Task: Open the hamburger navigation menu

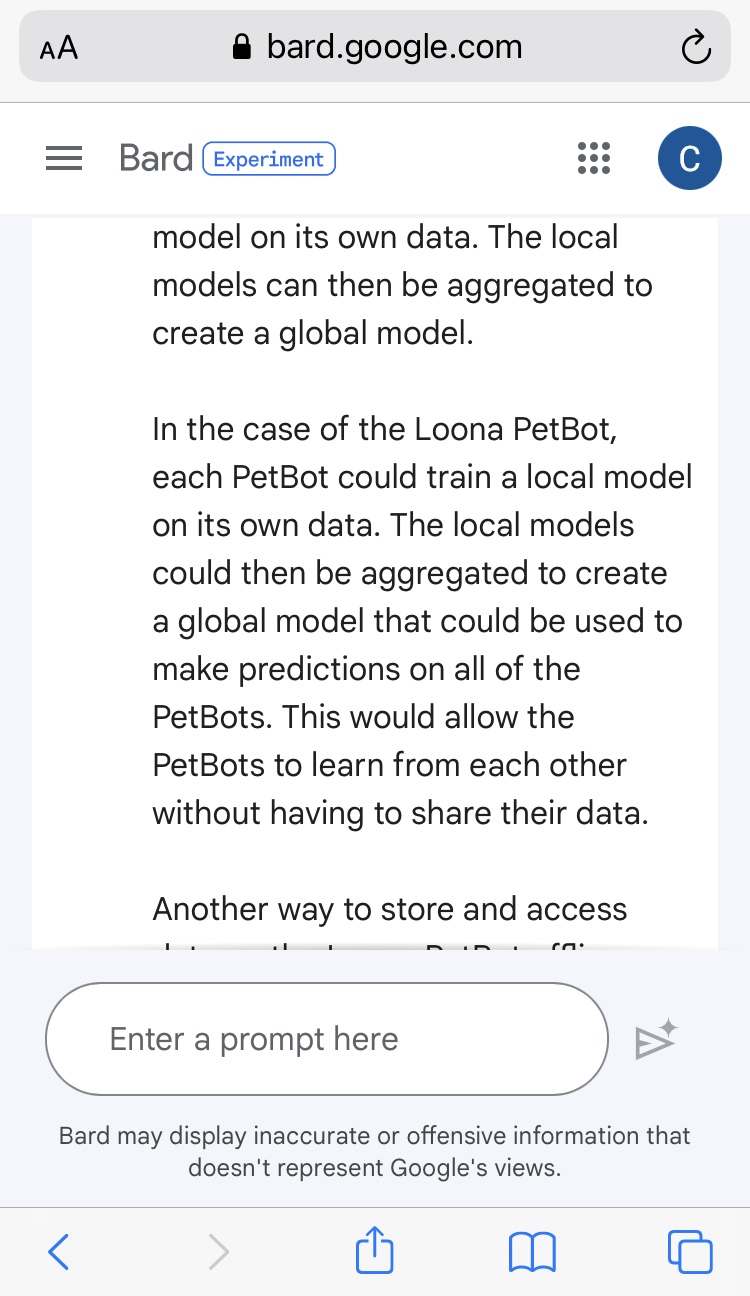Action: click(64, 159)
